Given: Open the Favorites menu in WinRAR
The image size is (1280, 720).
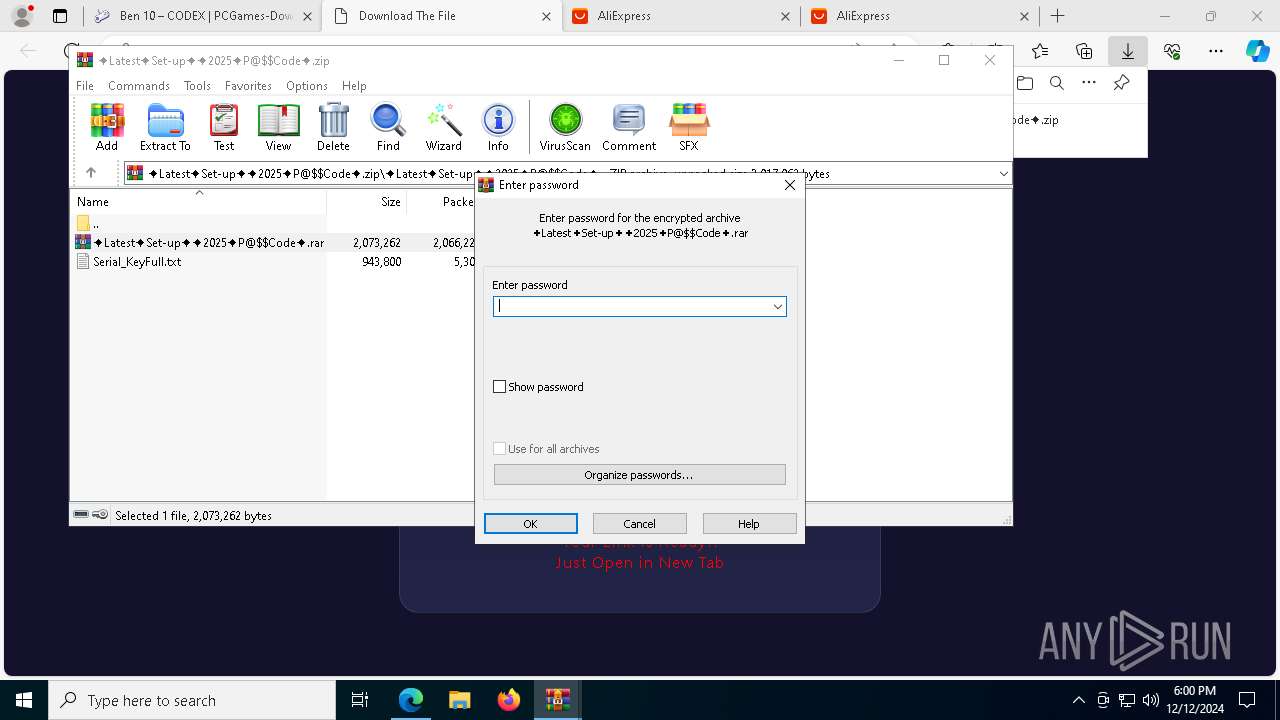Looking at the screenshot, I should [248, 86].
